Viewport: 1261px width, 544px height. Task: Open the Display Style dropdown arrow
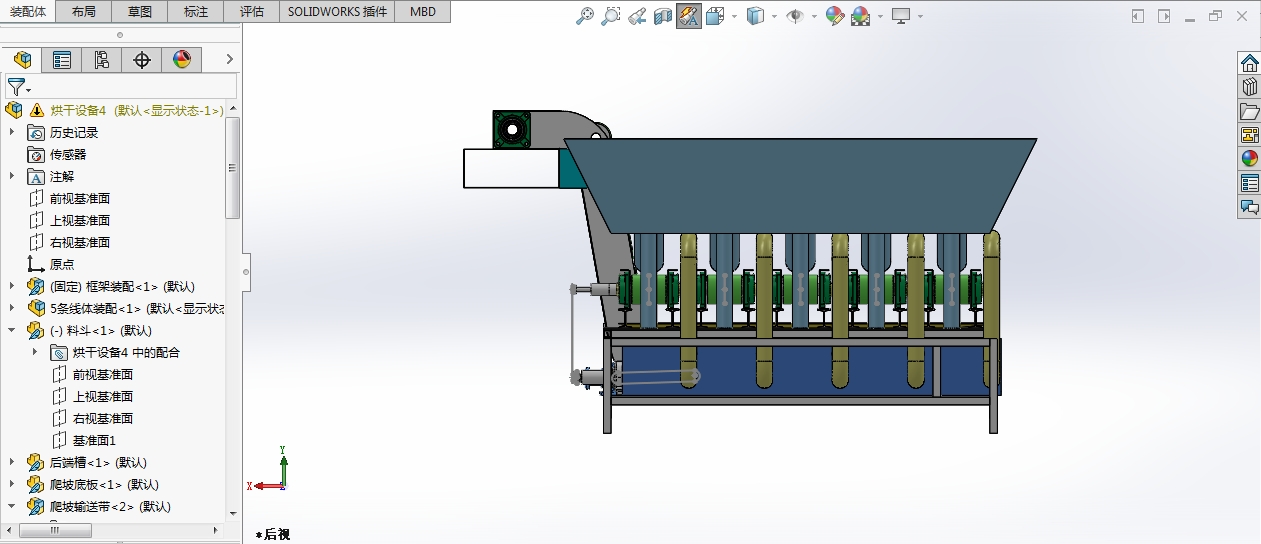(776, 16)
